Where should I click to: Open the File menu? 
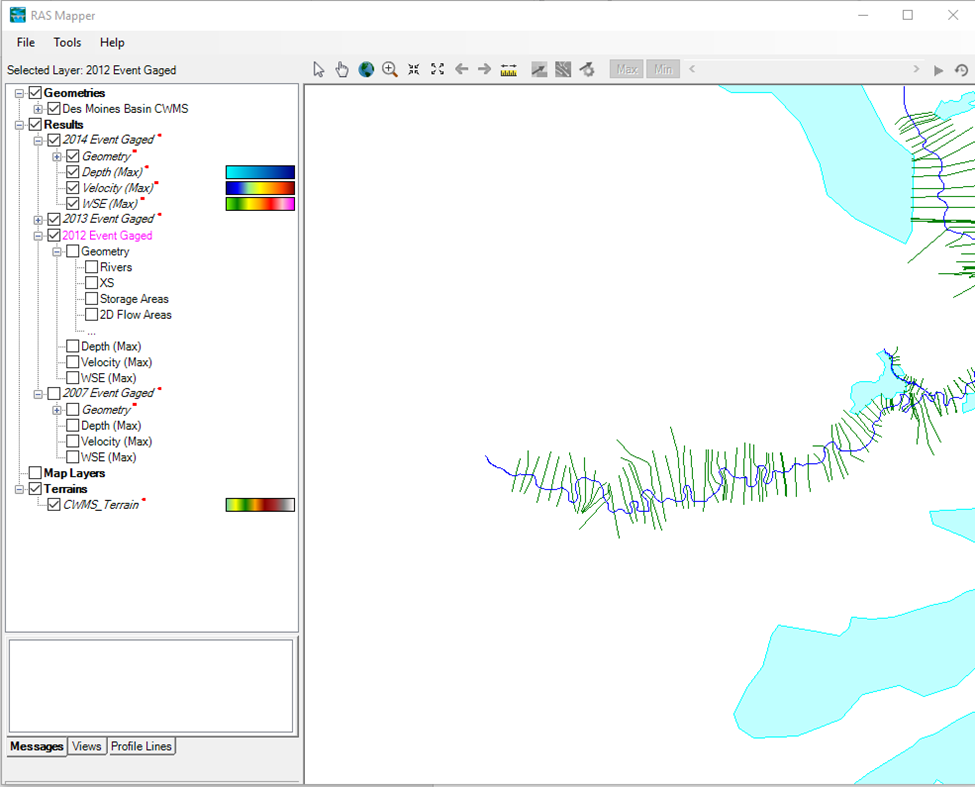click(x=25, y=42)
